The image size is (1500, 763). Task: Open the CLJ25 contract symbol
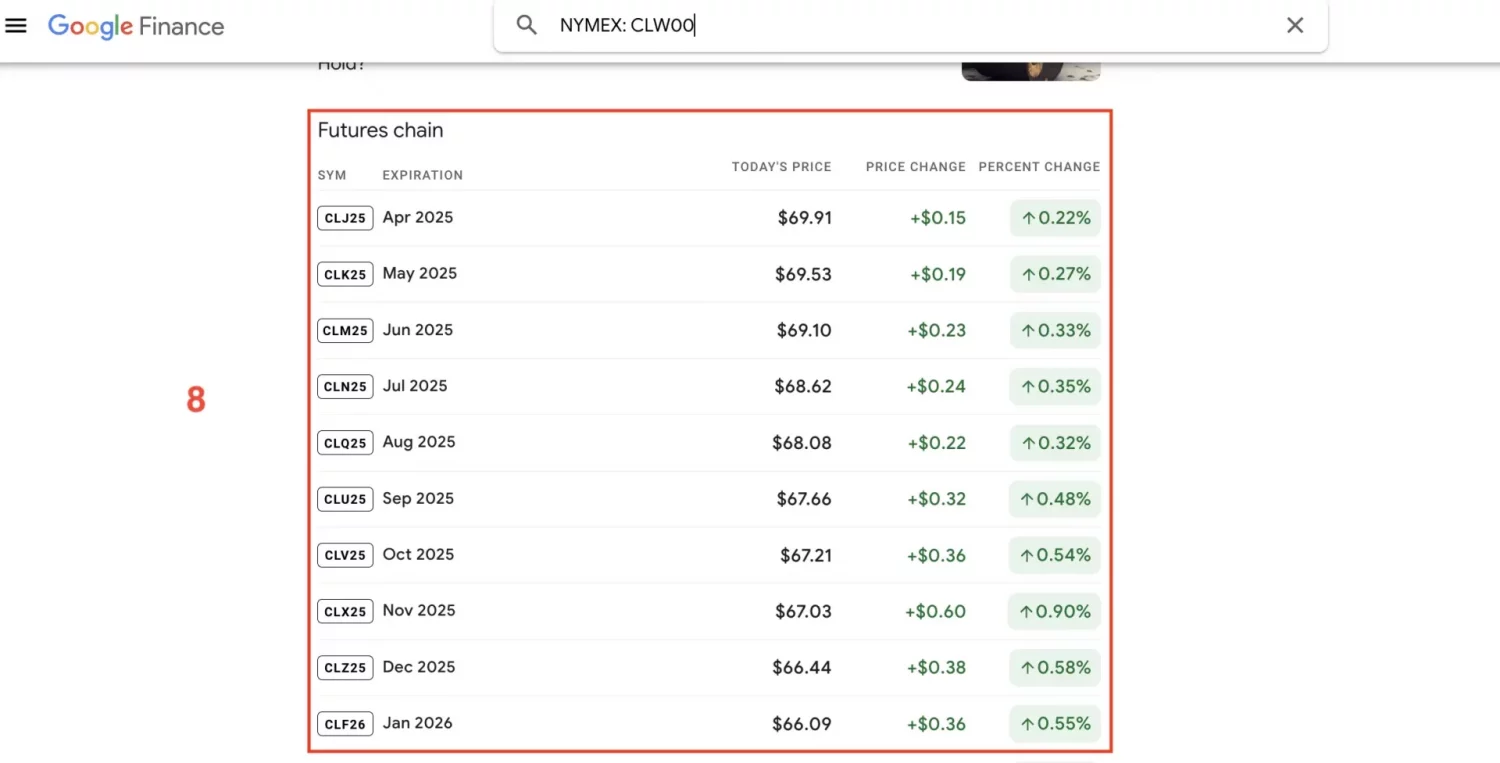coord(345,218)
